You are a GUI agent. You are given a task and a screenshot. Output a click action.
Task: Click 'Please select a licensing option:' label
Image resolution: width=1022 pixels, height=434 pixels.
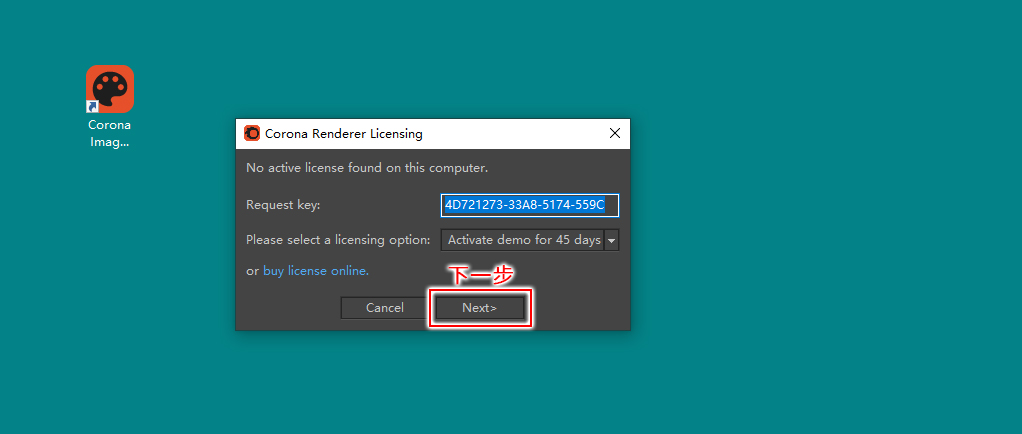338,240
